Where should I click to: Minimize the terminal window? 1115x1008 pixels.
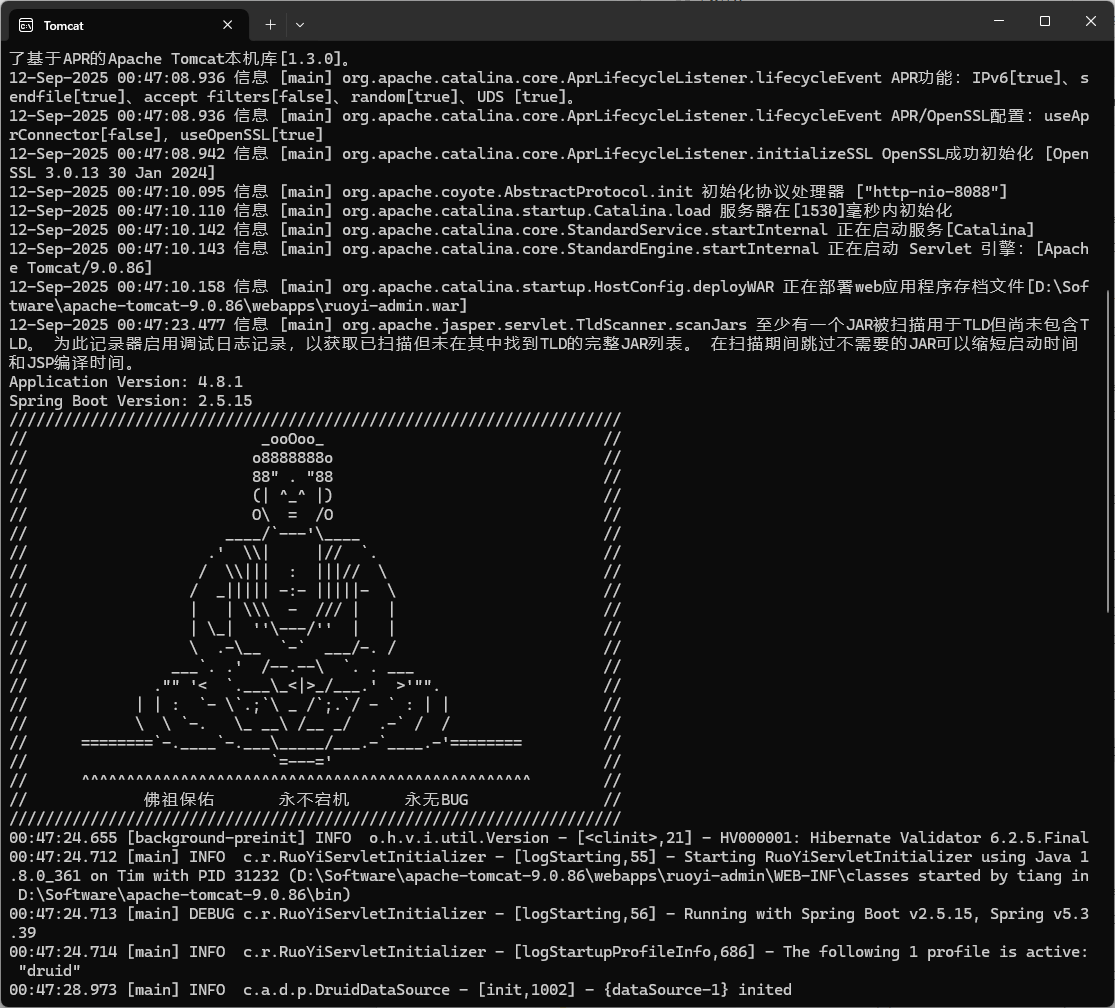[999, 21]
